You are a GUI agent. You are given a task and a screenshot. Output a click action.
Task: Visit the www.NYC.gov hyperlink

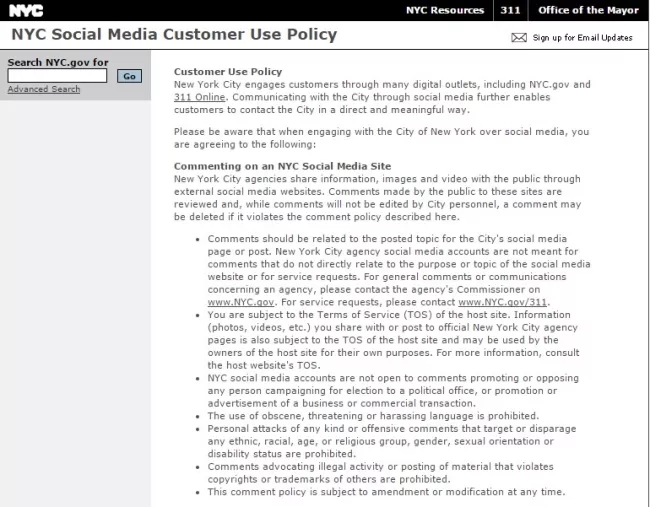click(241, 302)
